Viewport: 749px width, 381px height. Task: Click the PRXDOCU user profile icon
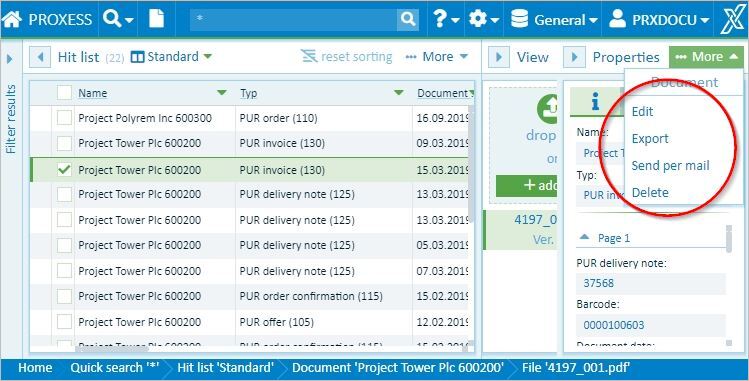pos(617,19)
